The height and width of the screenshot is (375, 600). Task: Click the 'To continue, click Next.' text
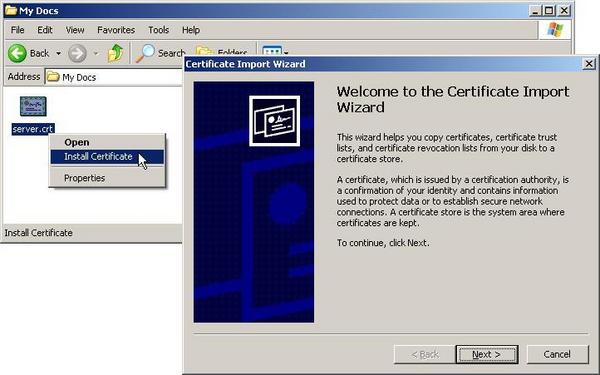383,243
